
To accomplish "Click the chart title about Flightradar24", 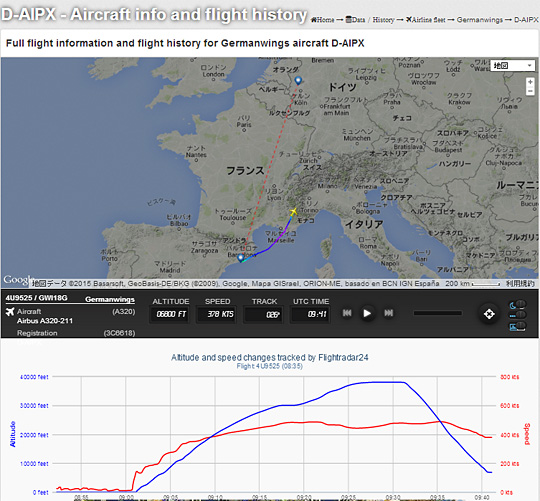I will (x=270, y=357).
